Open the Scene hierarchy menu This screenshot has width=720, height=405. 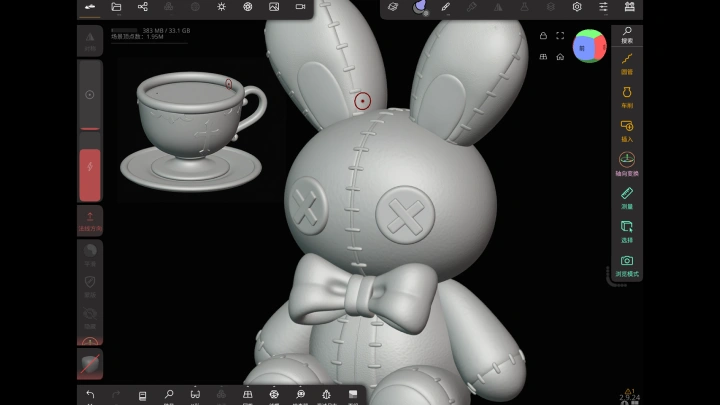(x=143, y=7)
